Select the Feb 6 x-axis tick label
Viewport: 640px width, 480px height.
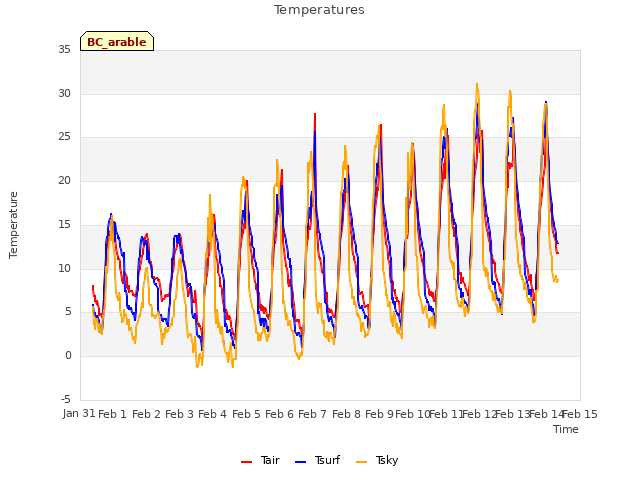[x=279, y=414]
